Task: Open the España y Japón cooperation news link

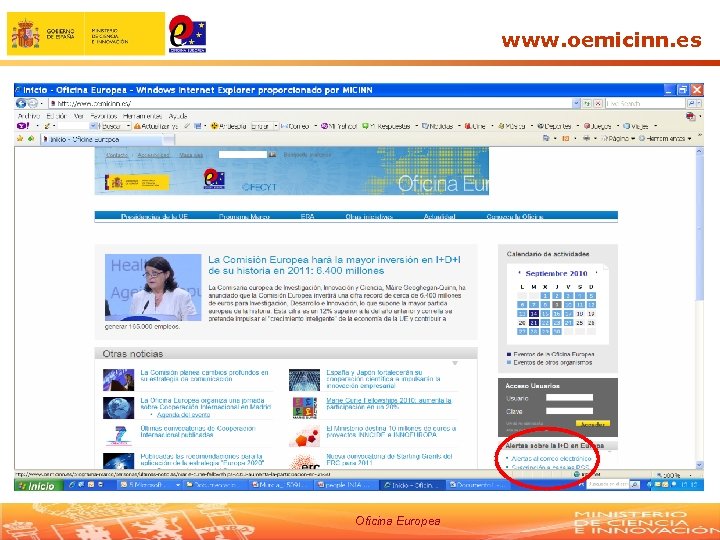Action: 383,379
